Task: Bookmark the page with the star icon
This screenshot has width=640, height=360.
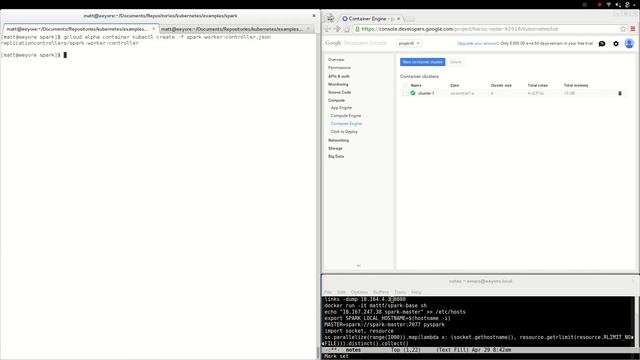Action: (x=623, y=29)
